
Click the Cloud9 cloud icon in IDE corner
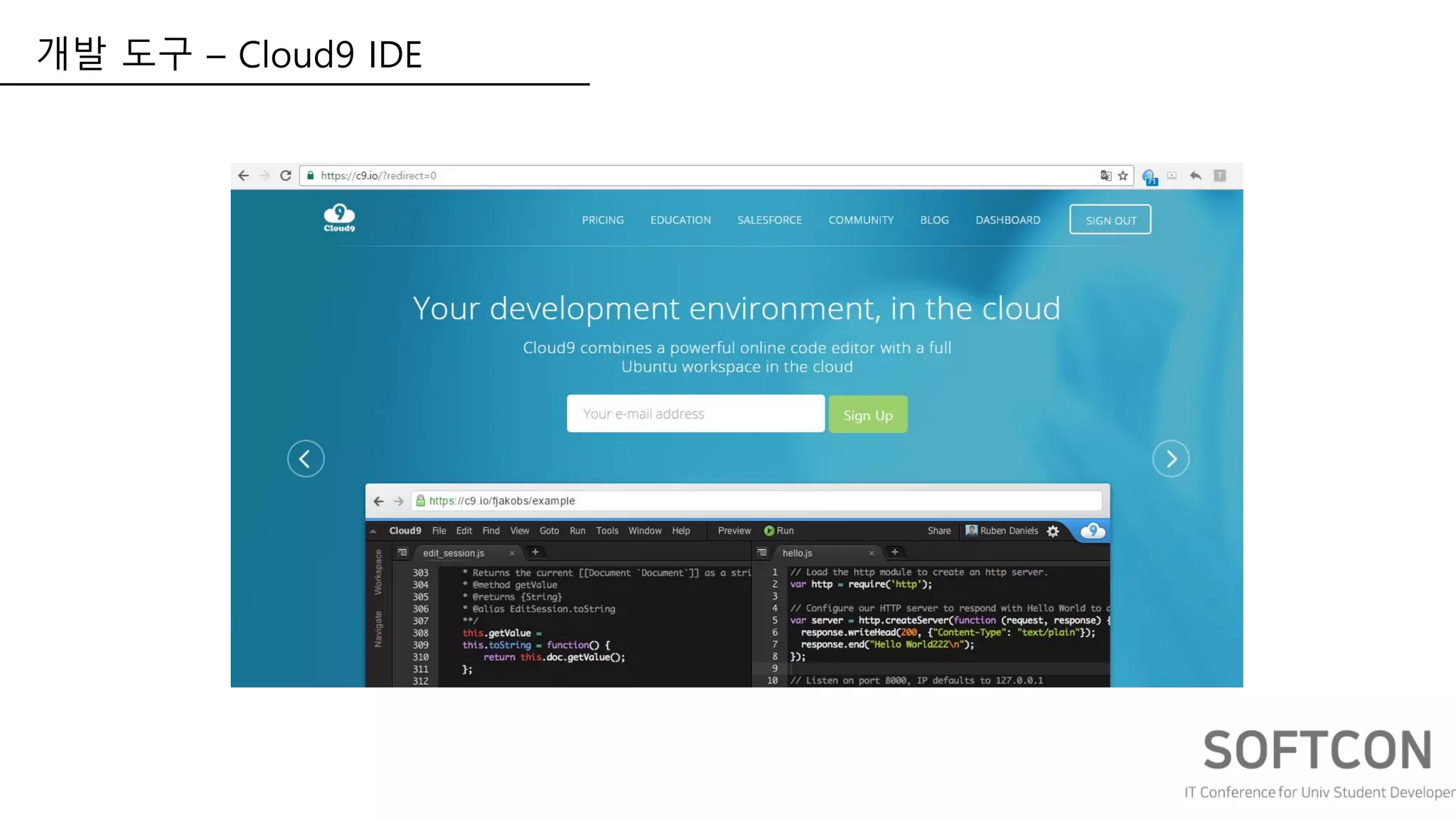1093,531
